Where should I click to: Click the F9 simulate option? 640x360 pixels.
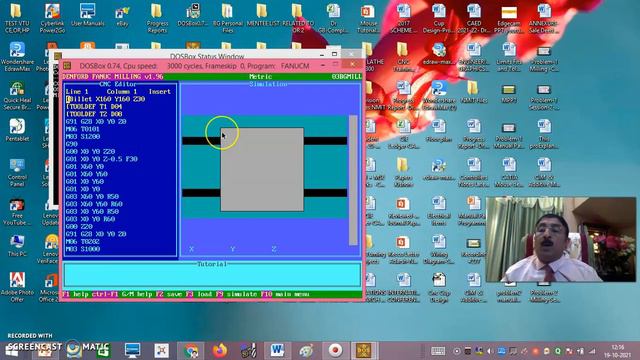[x=236, y=294]
